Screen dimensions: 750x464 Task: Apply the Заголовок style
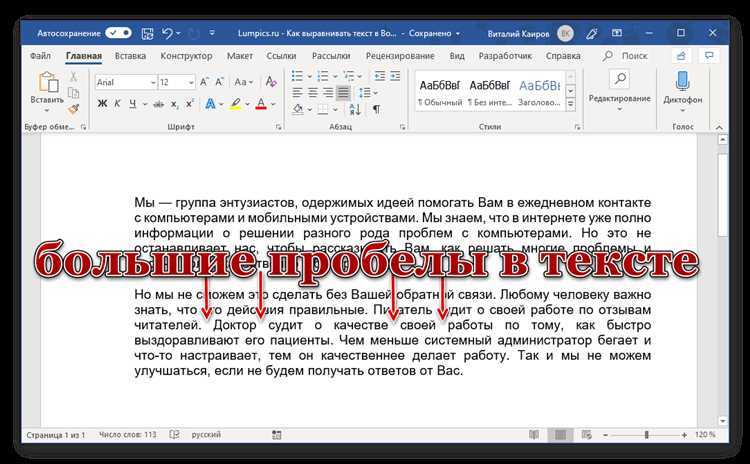point(539,93)
